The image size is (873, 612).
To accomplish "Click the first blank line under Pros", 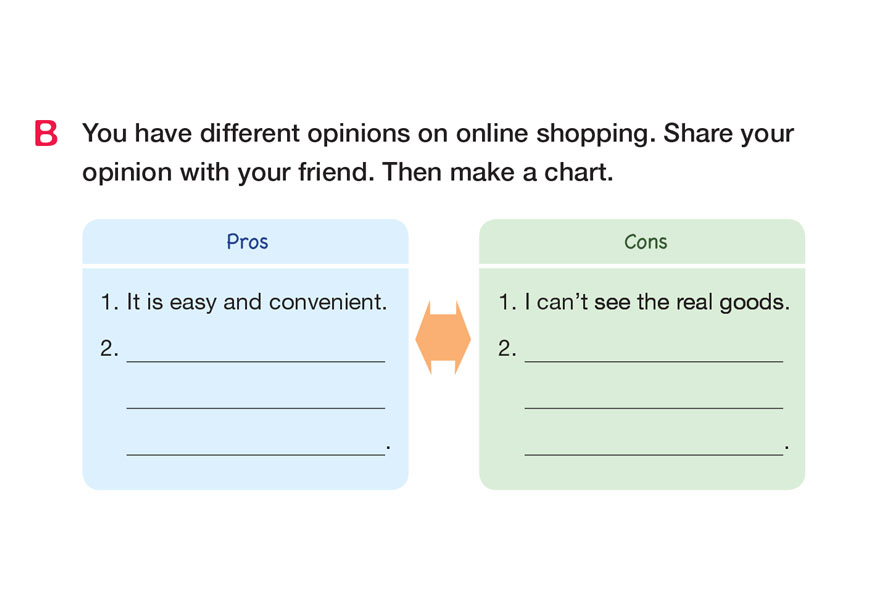I will coord(256,357).
